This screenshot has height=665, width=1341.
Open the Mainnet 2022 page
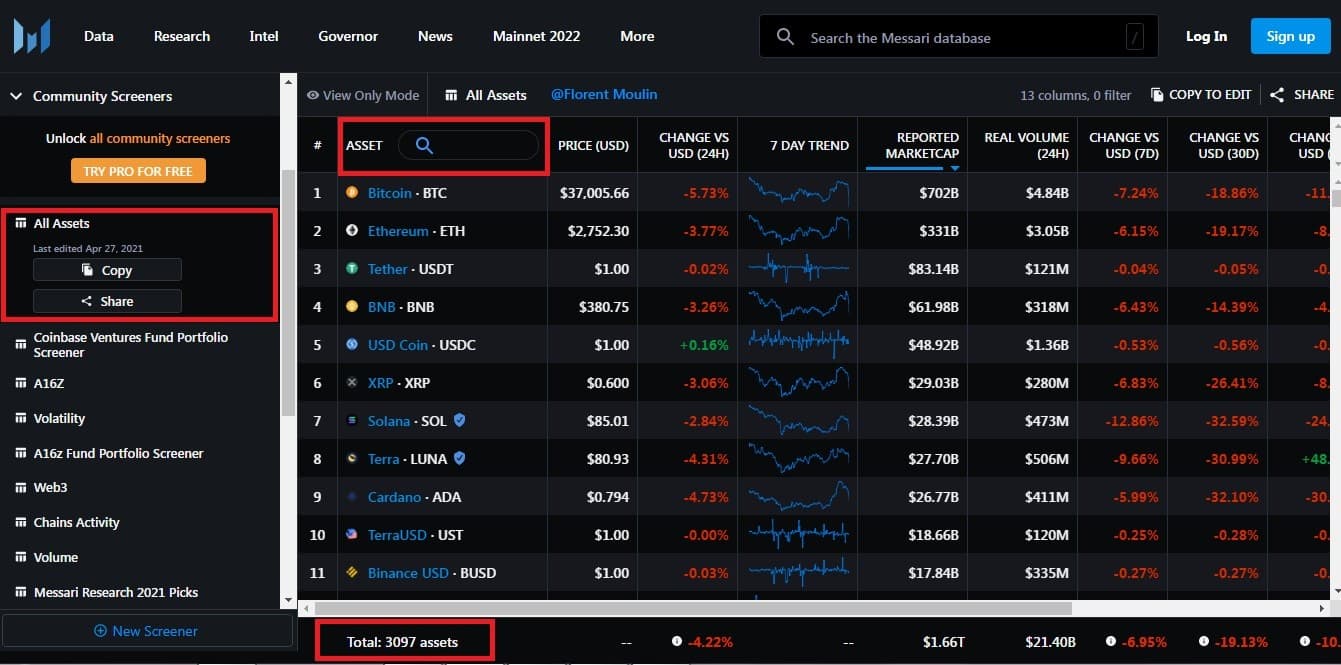(x=536, y=36)
